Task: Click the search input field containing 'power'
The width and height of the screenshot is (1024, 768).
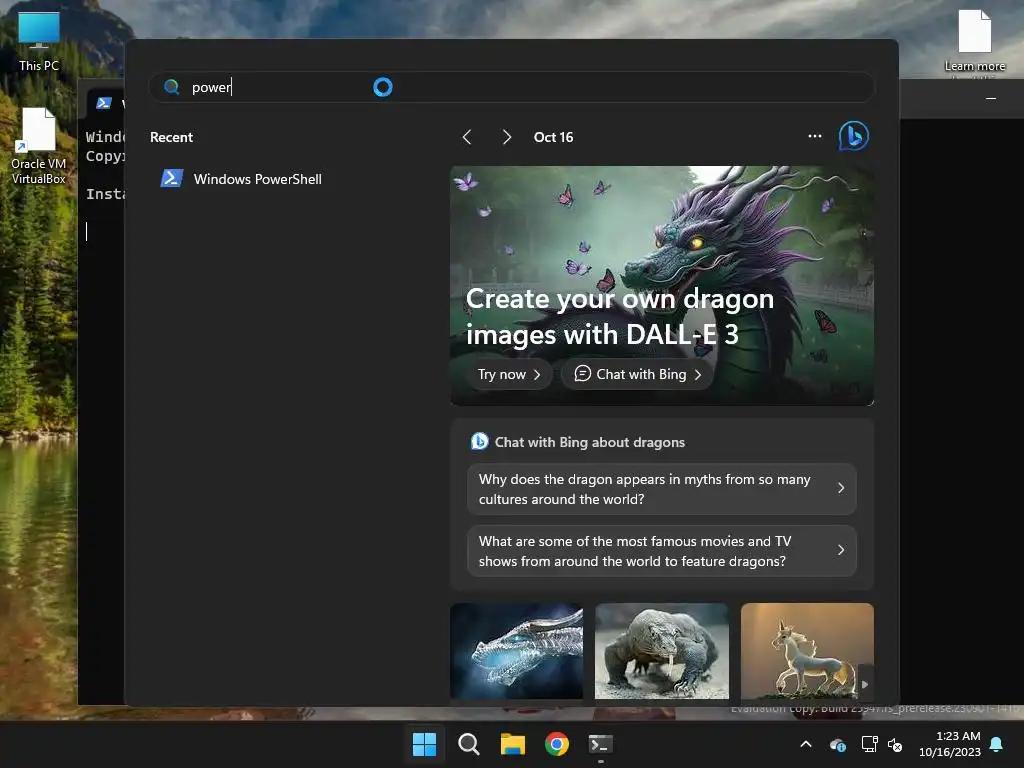Action: click(511, 87)
